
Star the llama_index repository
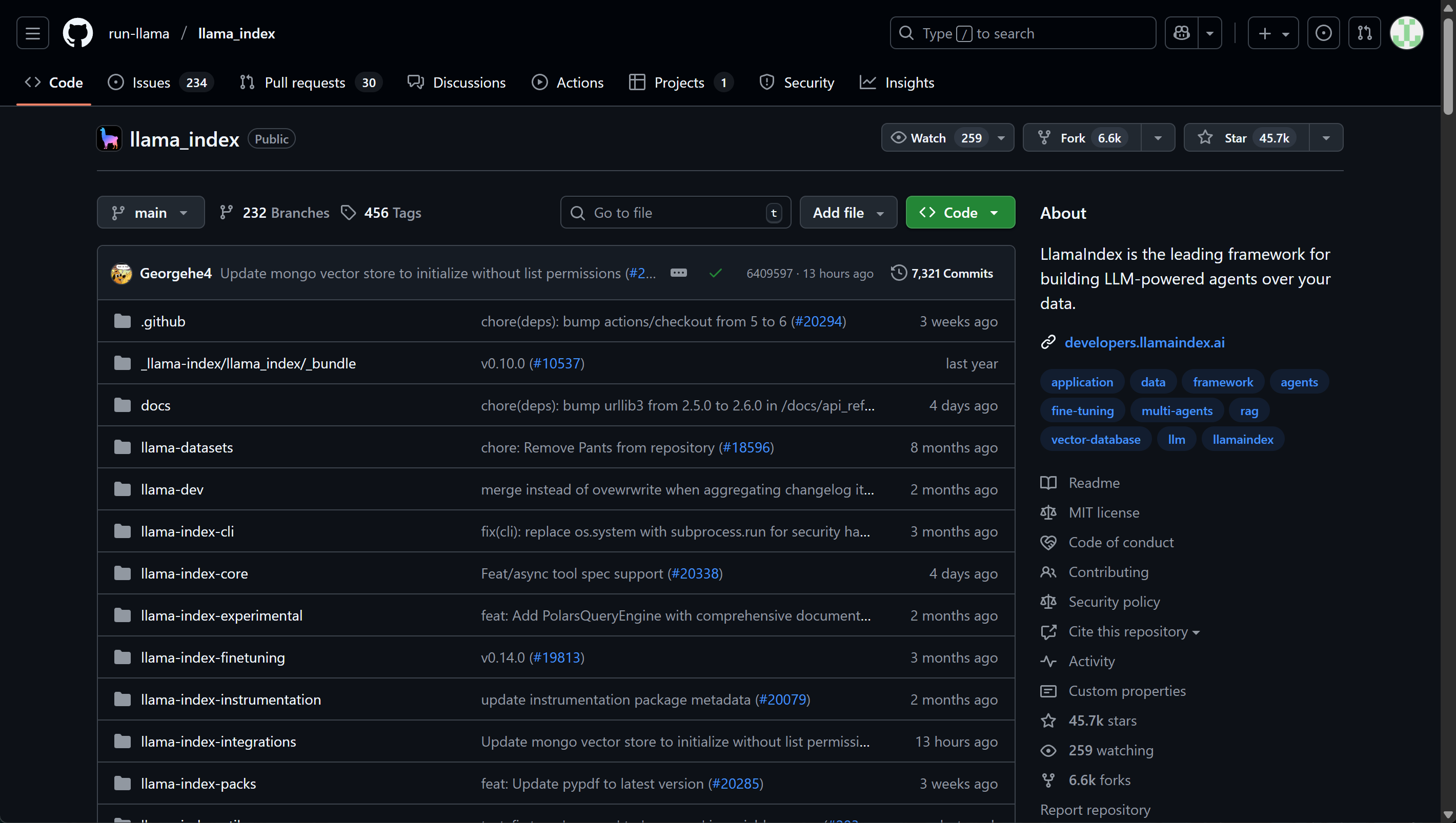click(x=1246, y=138)
